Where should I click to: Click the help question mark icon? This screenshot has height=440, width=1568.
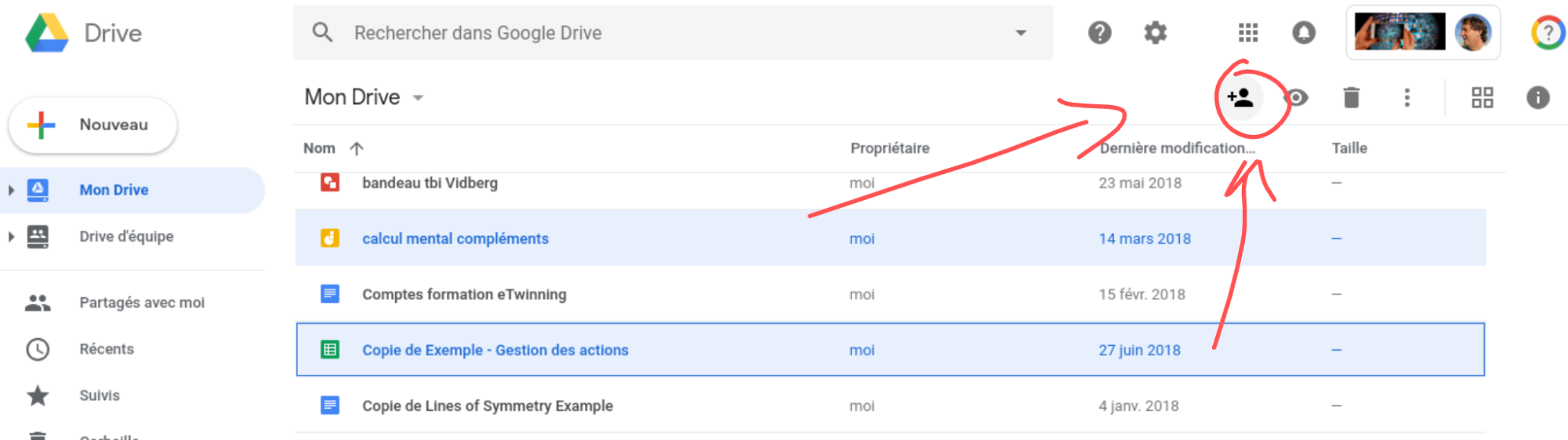(1099, 33)
